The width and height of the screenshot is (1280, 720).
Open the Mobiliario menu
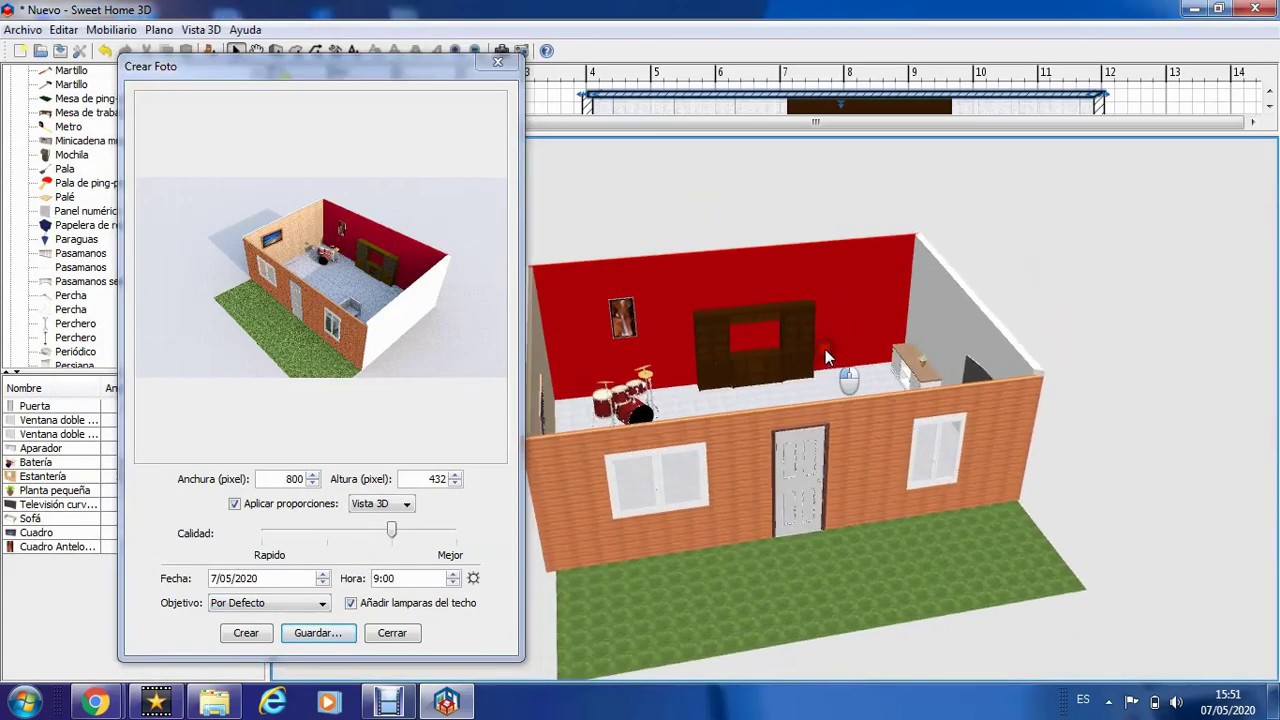click(x=111, y=30)
